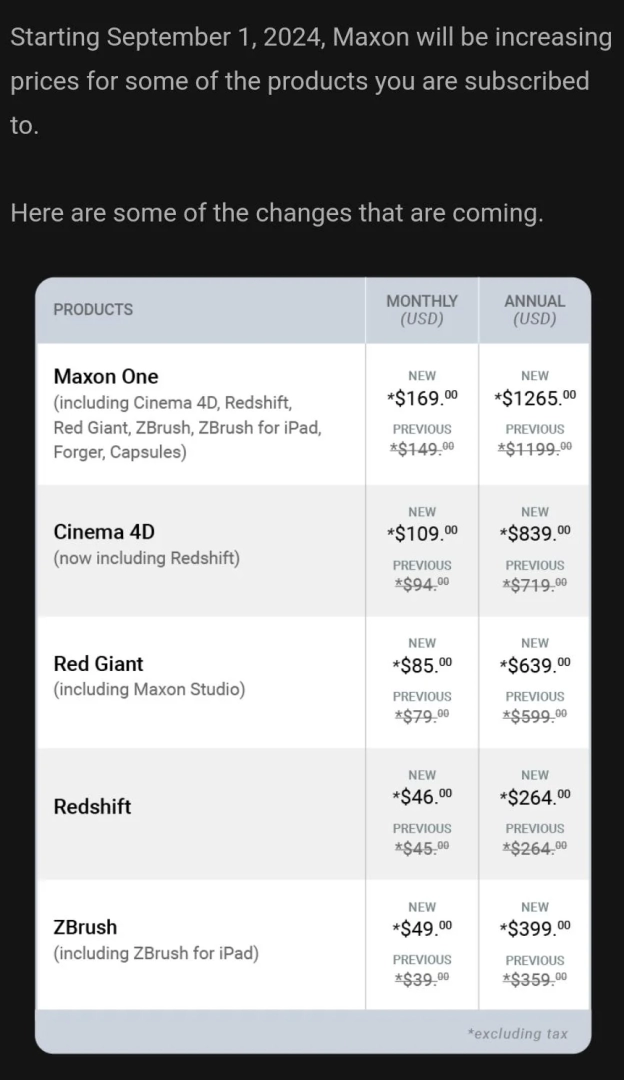624x1080 pixels.
Task: Click the 'including Maxon Studio' subtitle
Action: click(x=149, y=689)
